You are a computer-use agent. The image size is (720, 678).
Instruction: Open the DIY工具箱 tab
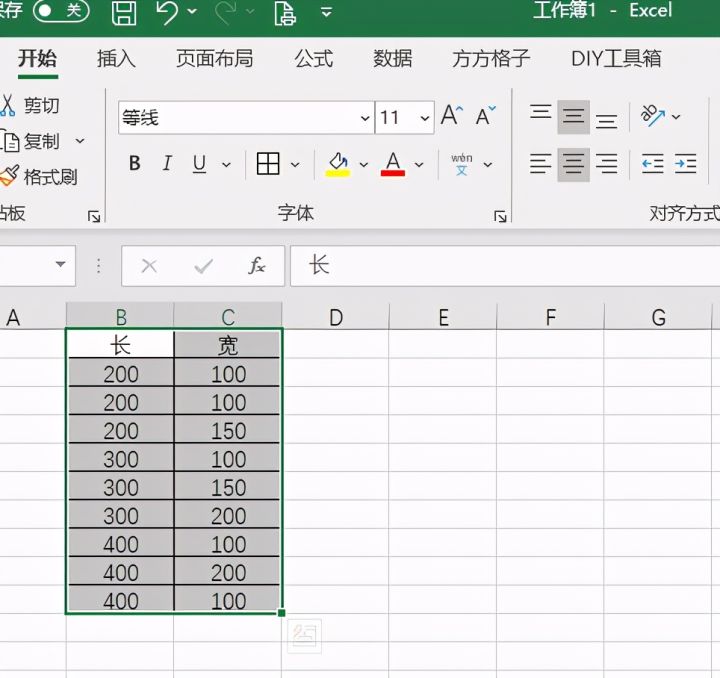(616, 59)
